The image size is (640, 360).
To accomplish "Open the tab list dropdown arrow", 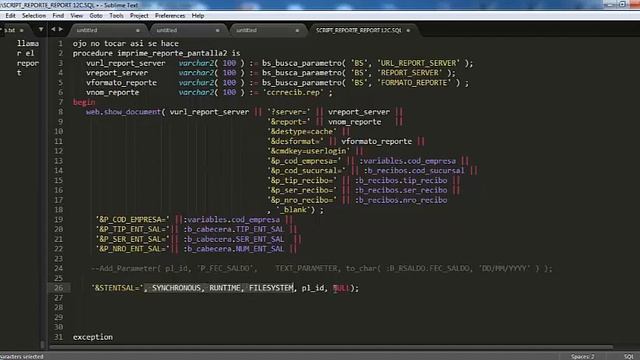I will [41, 29].
